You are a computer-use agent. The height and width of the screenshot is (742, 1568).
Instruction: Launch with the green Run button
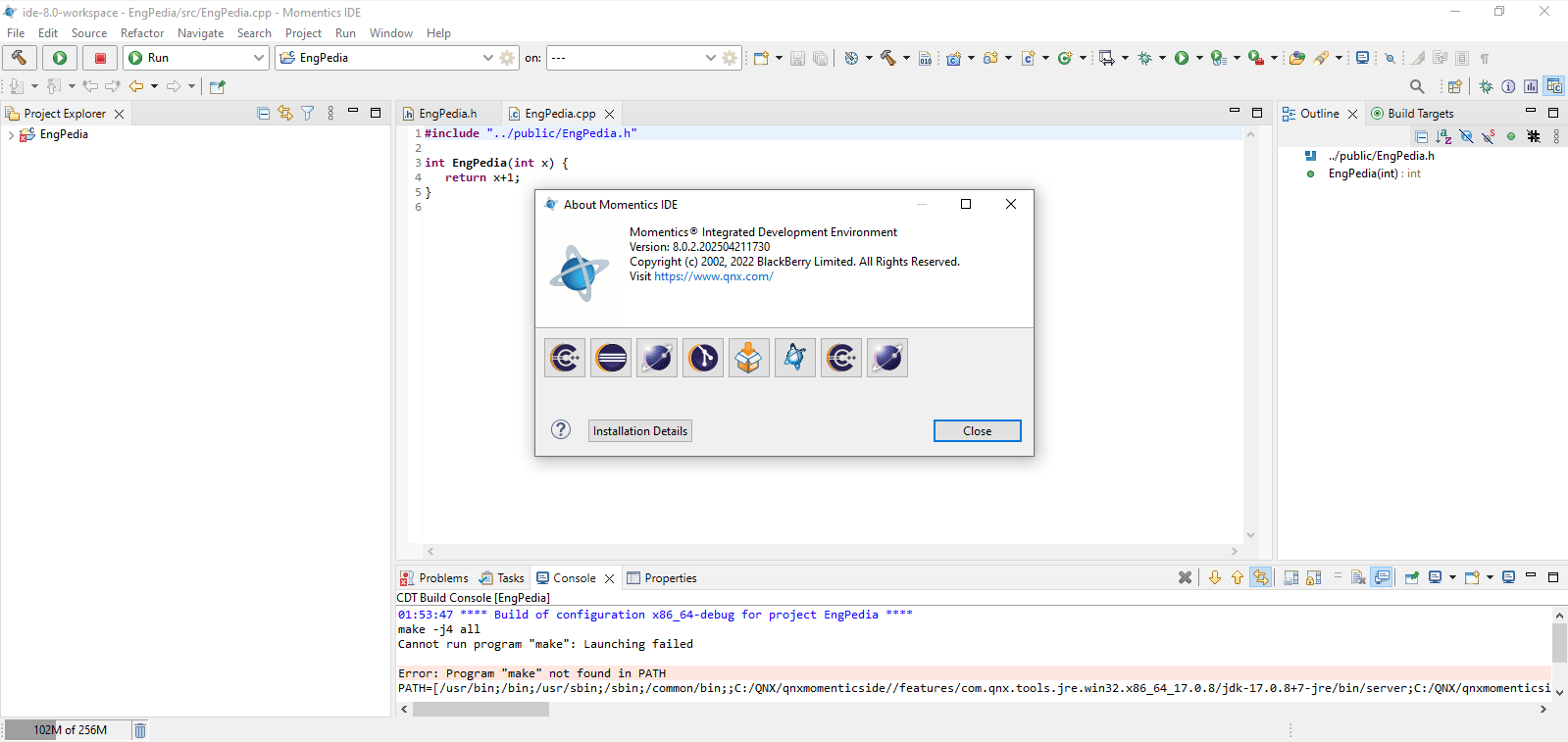60,58
